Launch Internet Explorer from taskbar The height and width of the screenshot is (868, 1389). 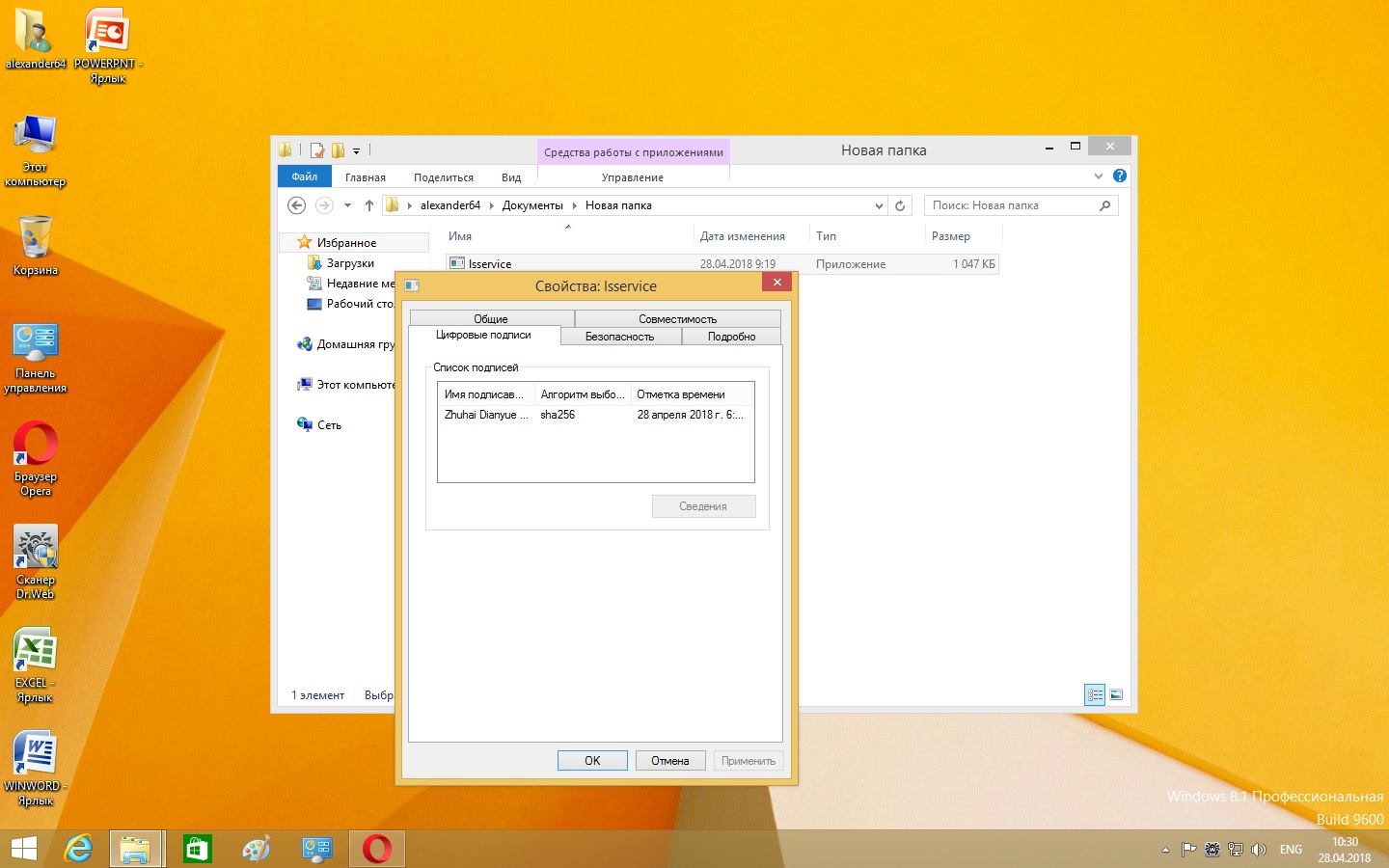coord(78,849)
